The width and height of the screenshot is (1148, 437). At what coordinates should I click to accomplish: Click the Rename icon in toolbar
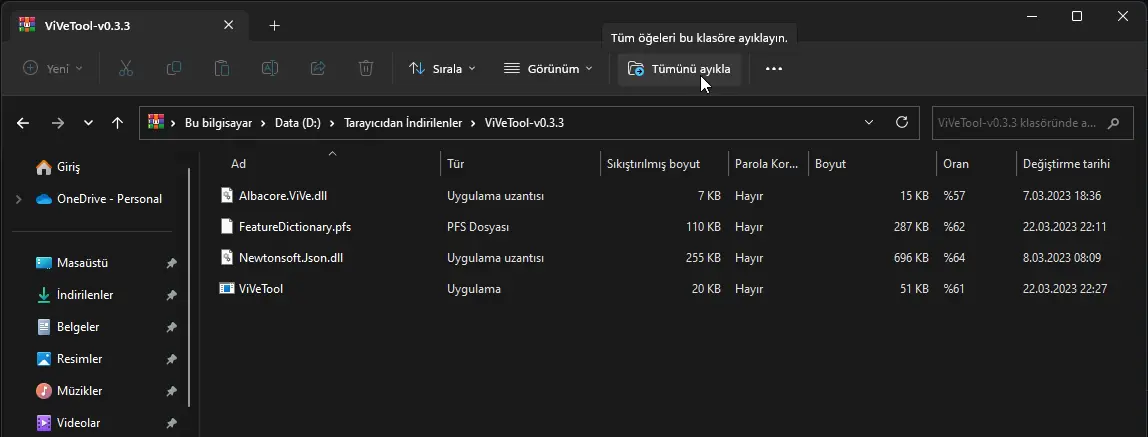(269, 68)
